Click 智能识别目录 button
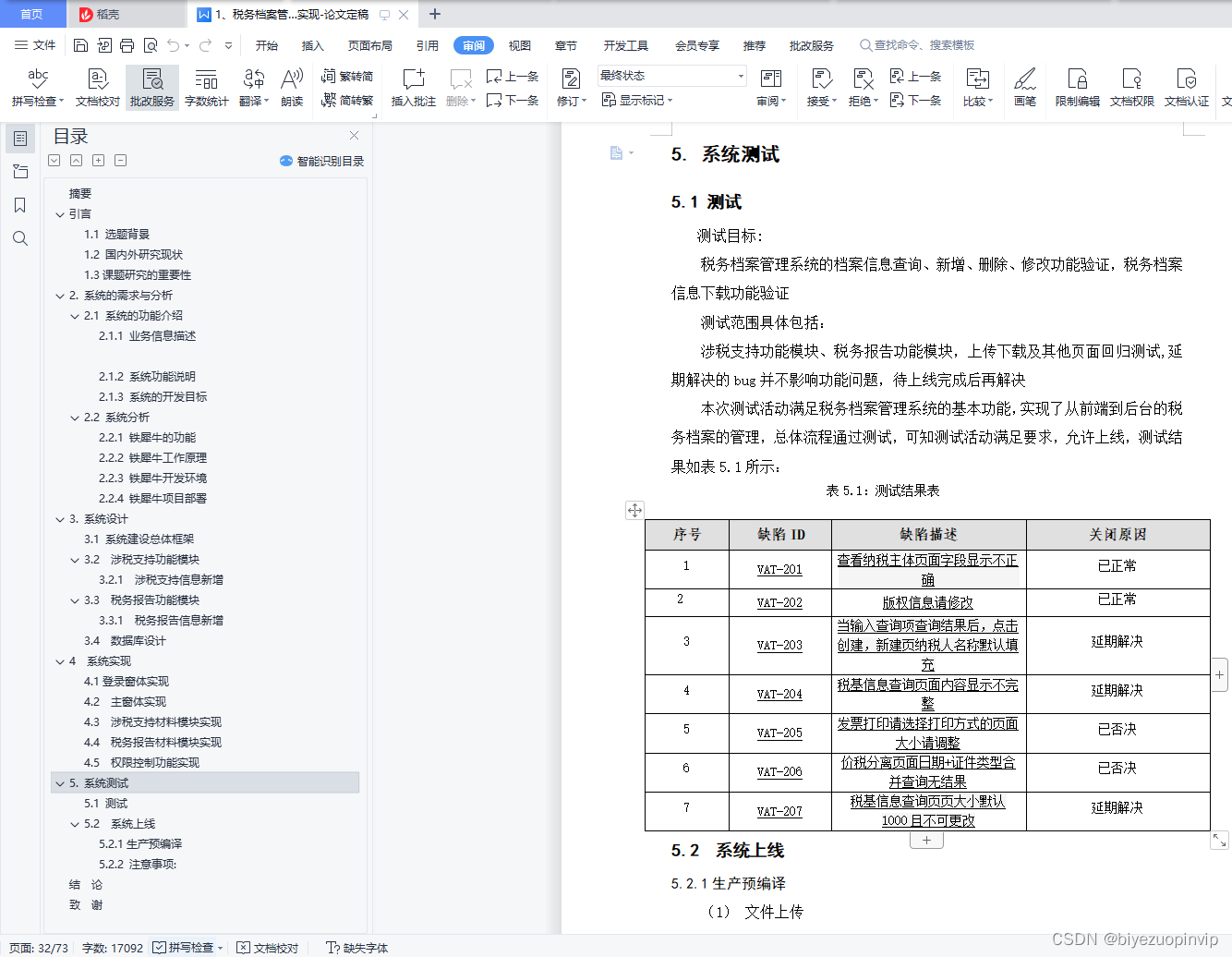This screenshot has height=957, width=1232. pyautogui.click(x=321, y=161)
